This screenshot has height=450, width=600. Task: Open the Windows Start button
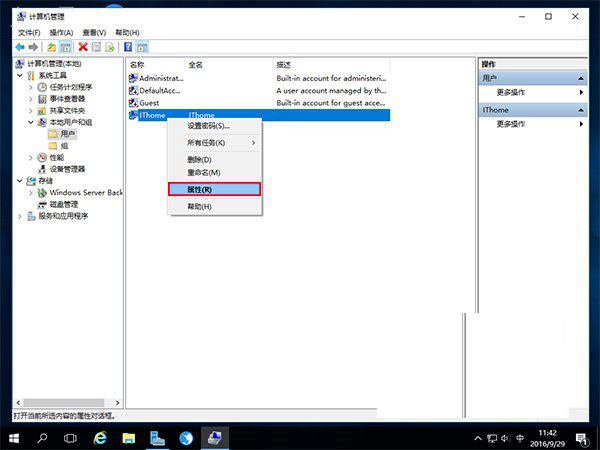click(x=14, y=438)
